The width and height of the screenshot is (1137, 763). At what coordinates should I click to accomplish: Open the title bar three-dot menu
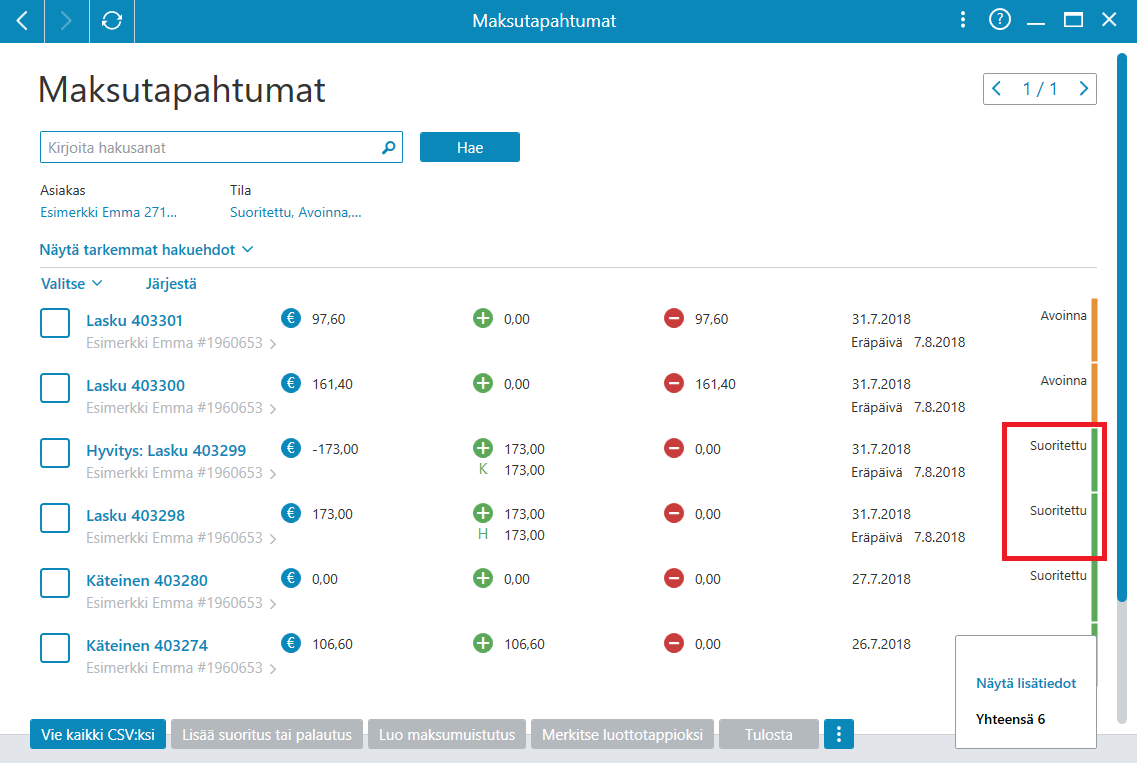tap(962, 20)
